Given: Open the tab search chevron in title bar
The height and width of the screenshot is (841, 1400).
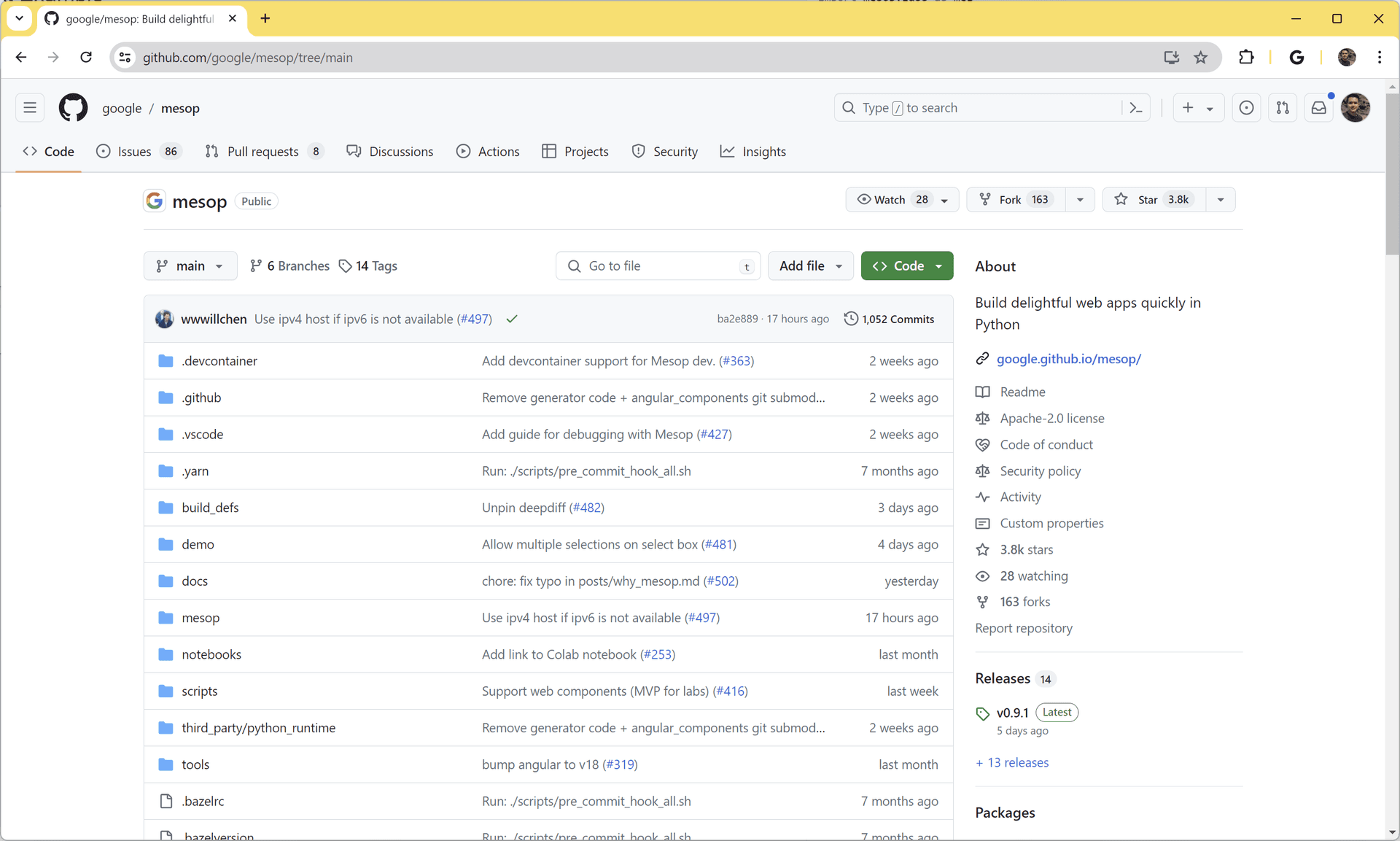Looking at the screenshot, I should tap(19, 18).
